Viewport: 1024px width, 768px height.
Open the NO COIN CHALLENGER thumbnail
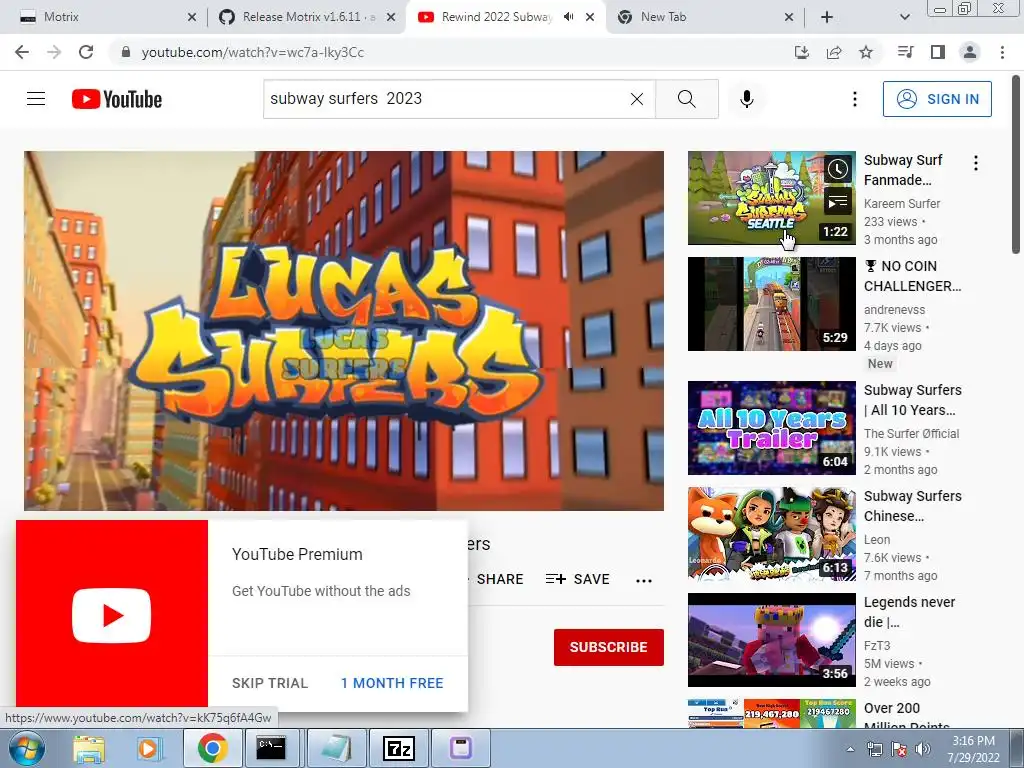point(771,304)
